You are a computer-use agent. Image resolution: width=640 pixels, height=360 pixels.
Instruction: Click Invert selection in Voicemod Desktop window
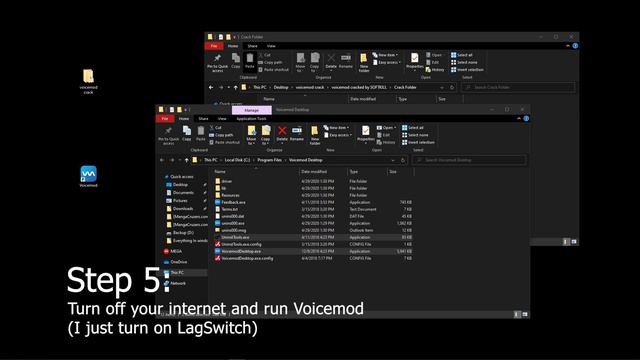(x=418, y=142)
